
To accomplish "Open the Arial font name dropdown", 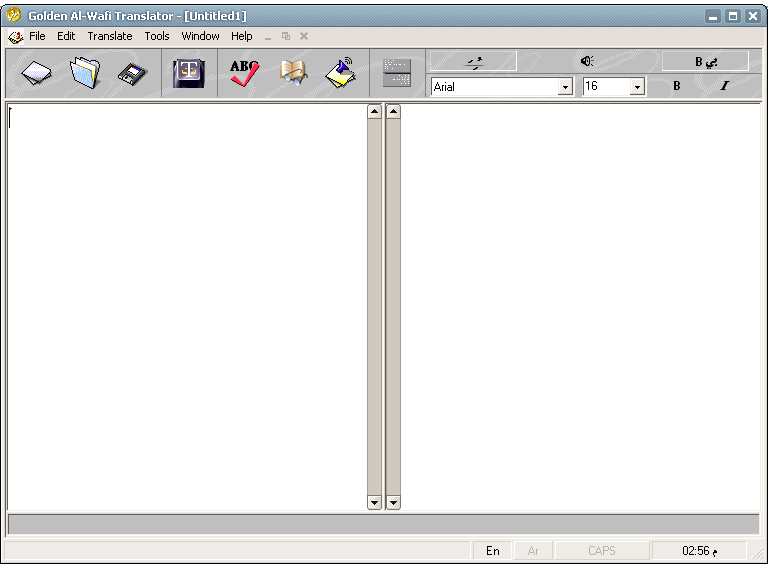I will pyautogui.click(x=566, y=87).
